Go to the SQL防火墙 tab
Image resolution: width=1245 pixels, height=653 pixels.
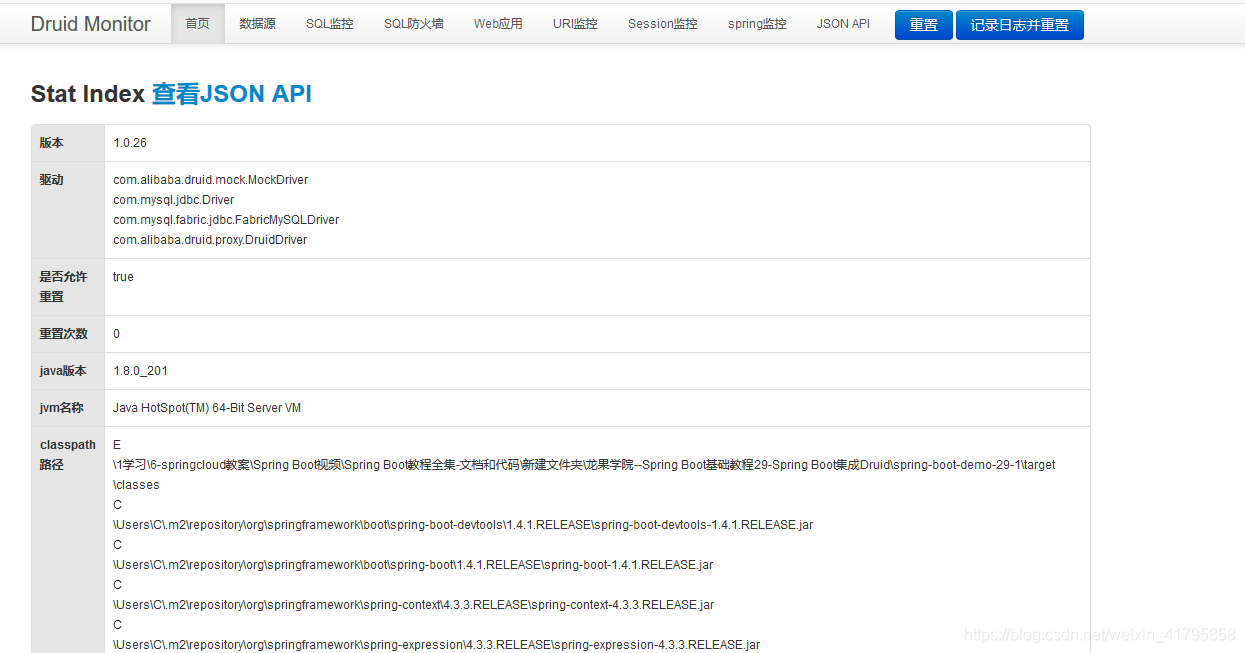click(414, 24)
